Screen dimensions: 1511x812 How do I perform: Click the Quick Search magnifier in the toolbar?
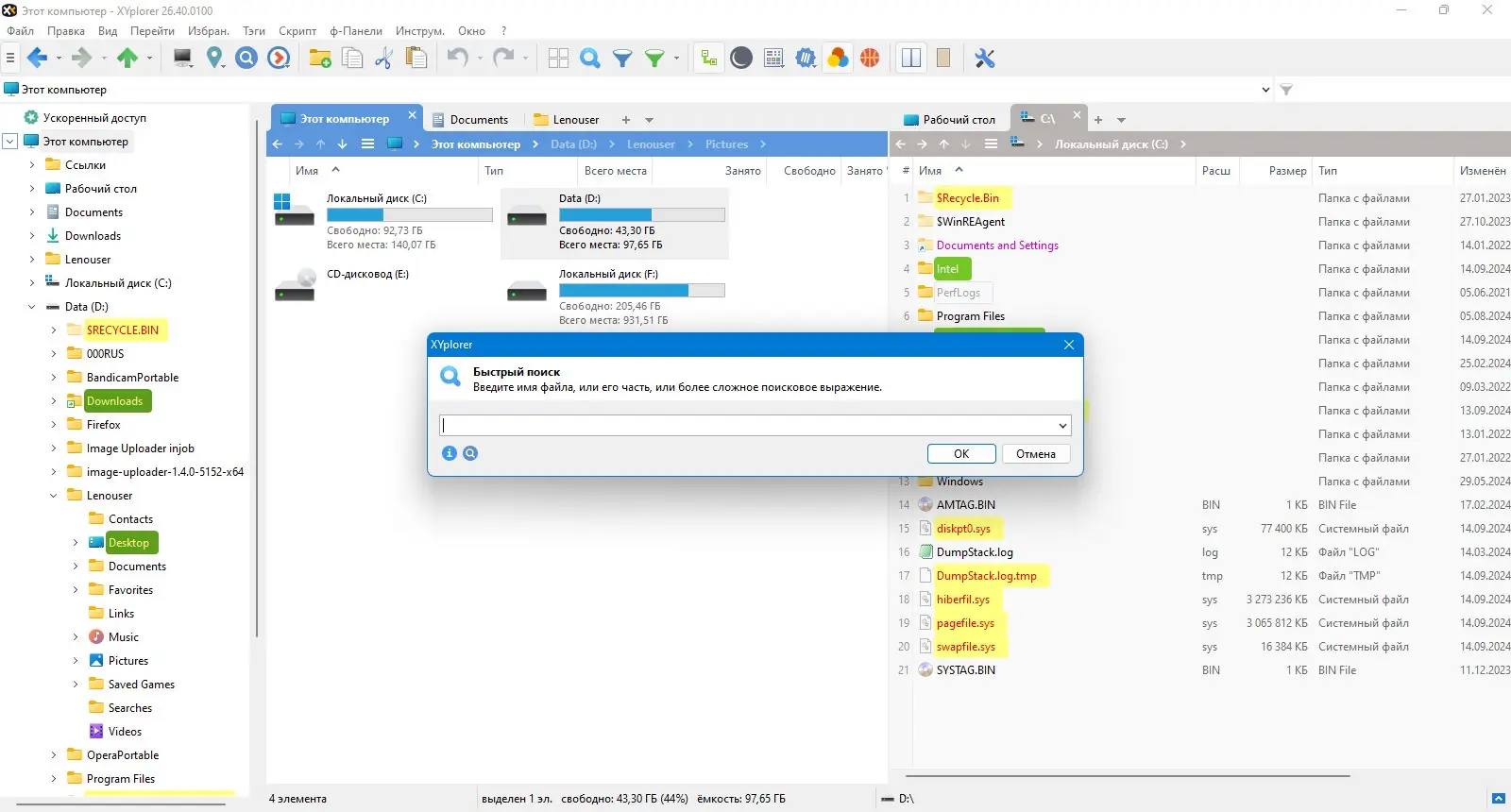coord(590,59)
